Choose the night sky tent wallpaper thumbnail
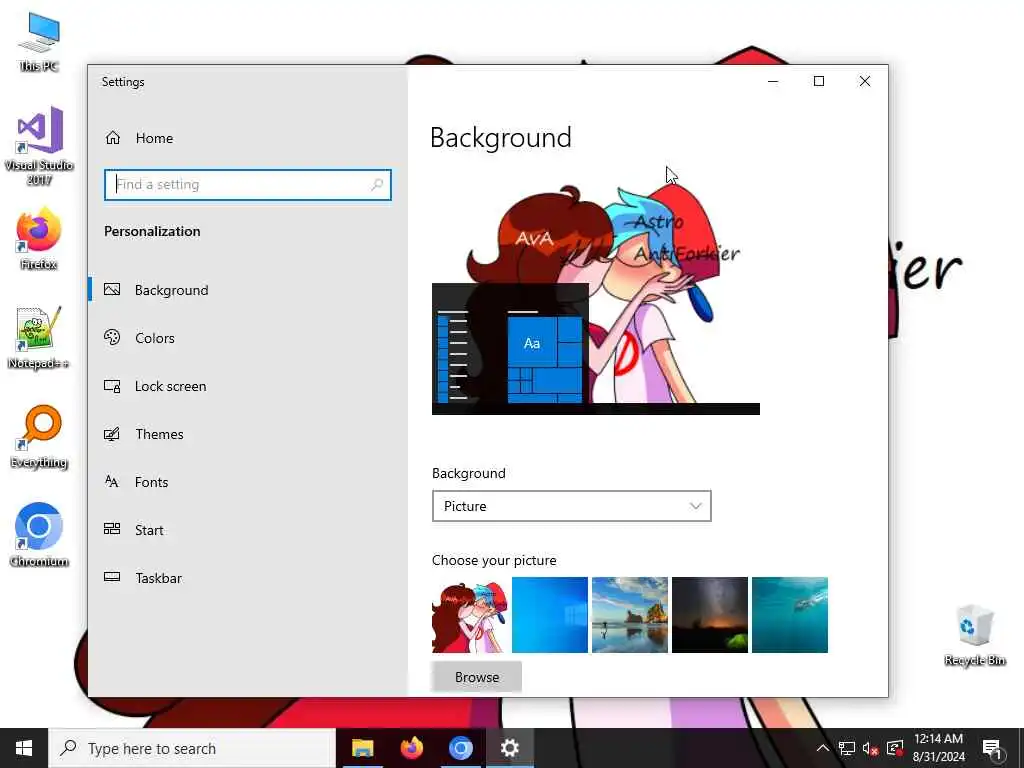Viewport: 1024px width, 768px height. tap(710, 615)
